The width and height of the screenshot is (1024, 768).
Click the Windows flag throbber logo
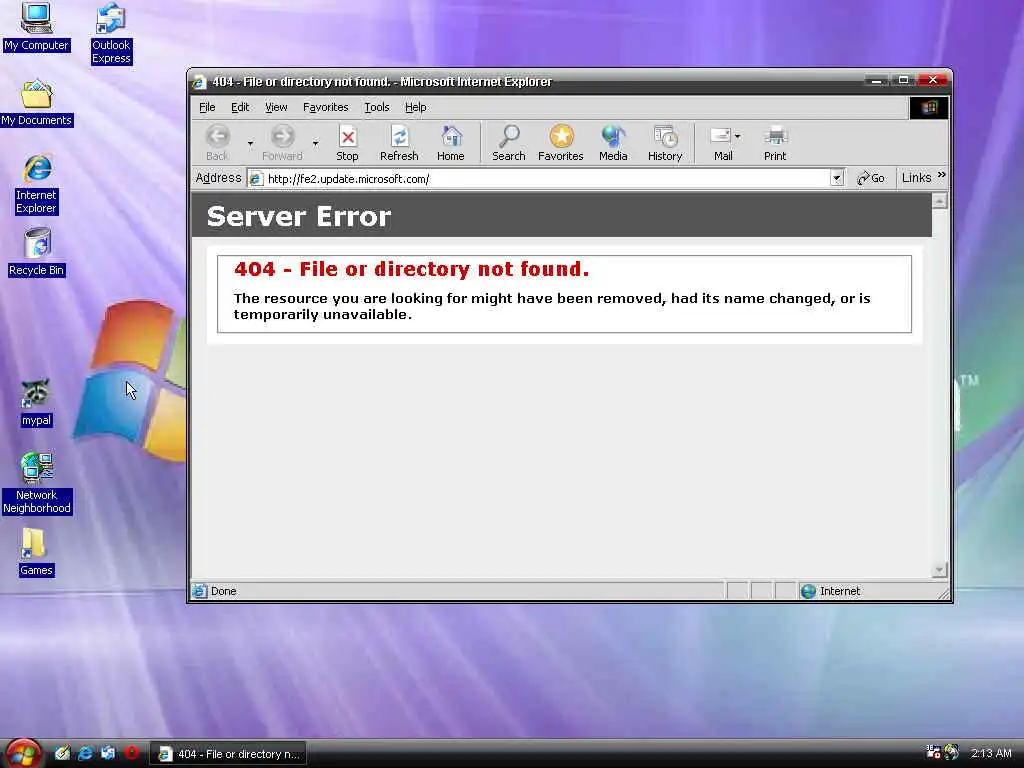929,108
